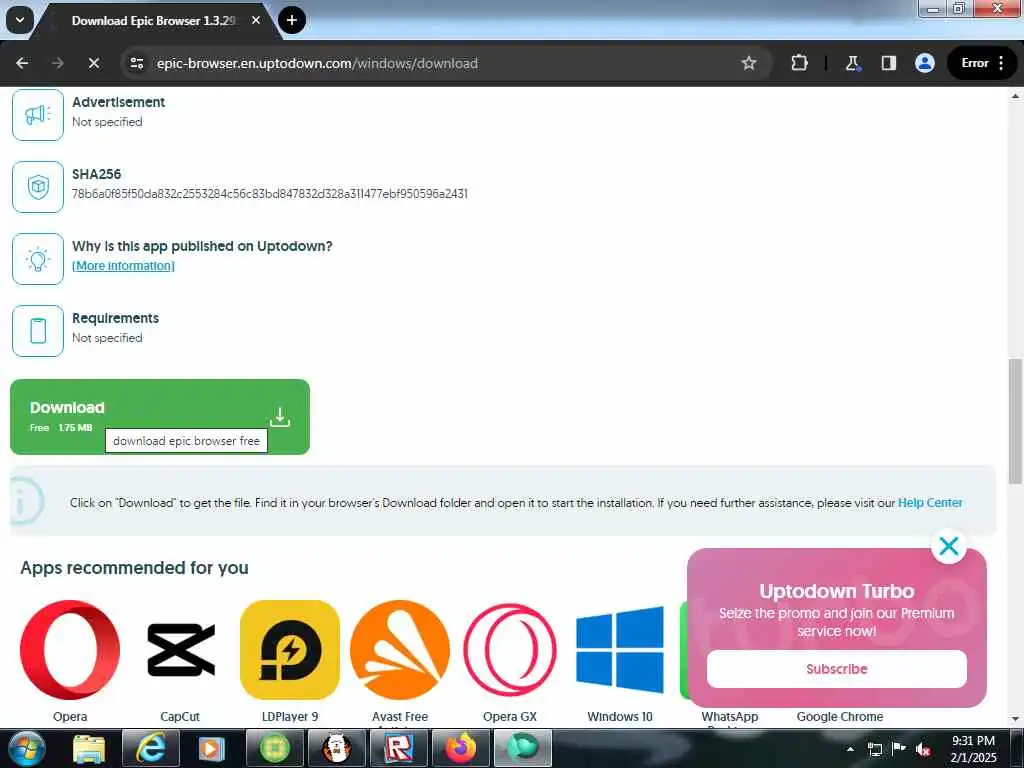Open a new tab with plus button
The width and height of the screenshot is (1024, 768).
pyautogui.click(x=292, y=20)
